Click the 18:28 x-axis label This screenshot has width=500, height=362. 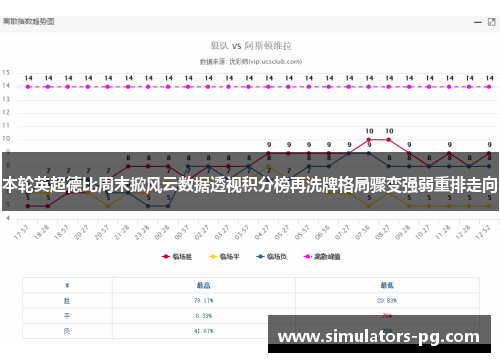click(42, 232)
